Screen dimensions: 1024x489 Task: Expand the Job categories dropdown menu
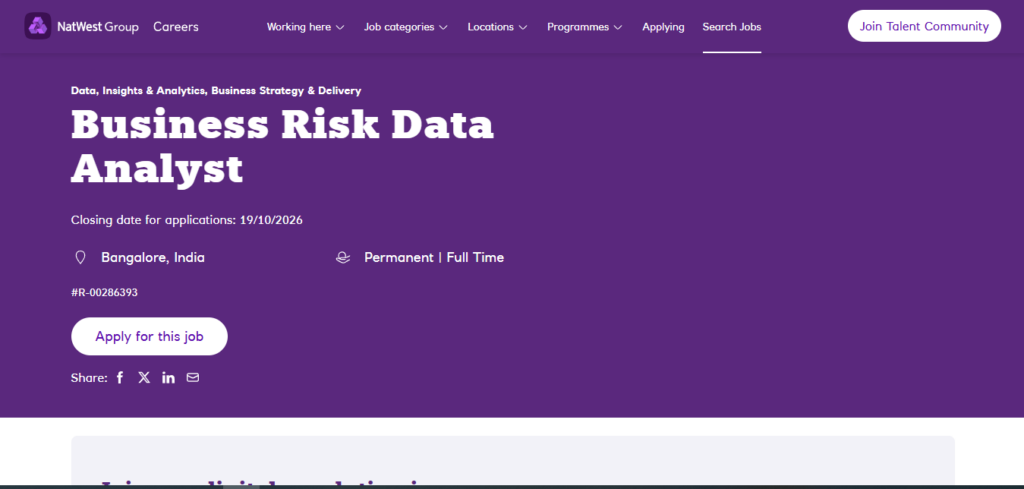406,27
